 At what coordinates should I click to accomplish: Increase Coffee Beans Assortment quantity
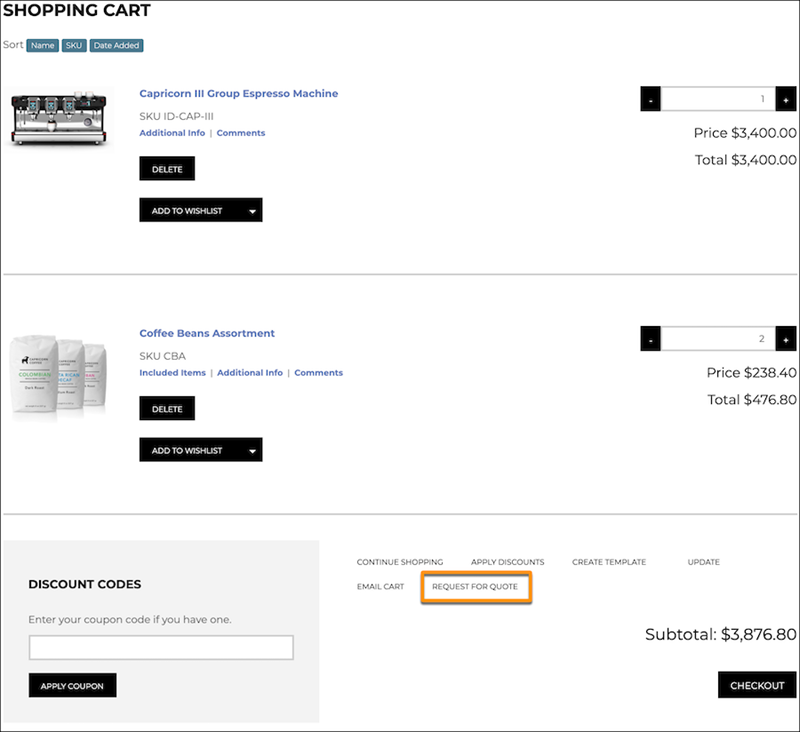[x=786, y=339]
